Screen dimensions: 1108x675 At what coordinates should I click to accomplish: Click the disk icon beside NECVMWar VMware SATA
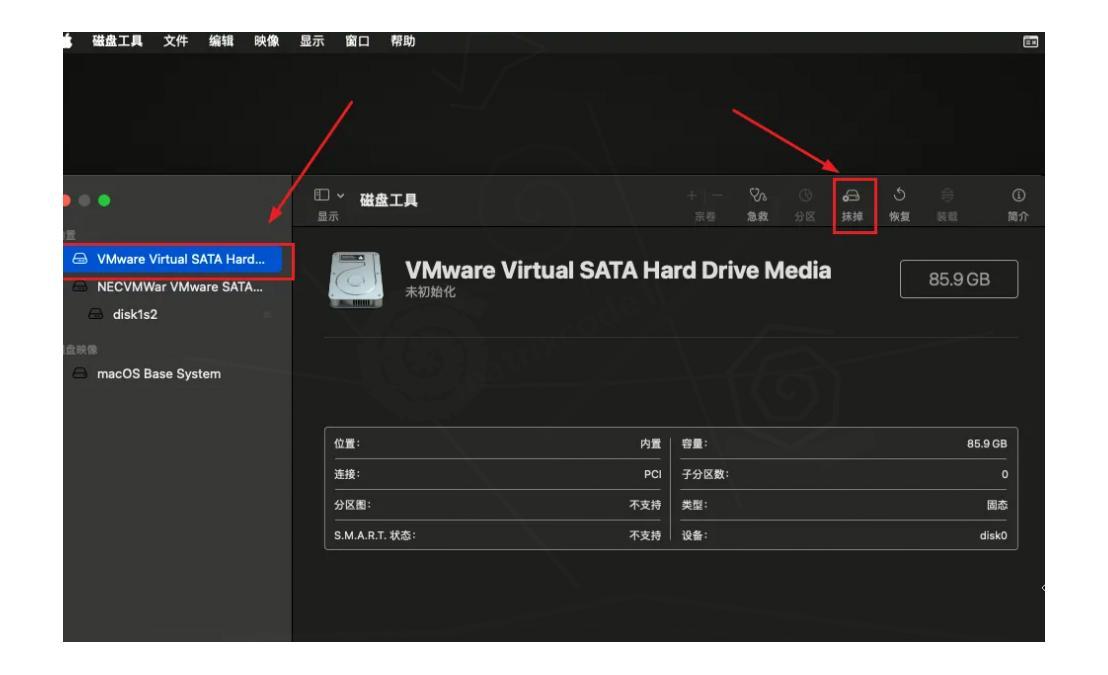80,286
